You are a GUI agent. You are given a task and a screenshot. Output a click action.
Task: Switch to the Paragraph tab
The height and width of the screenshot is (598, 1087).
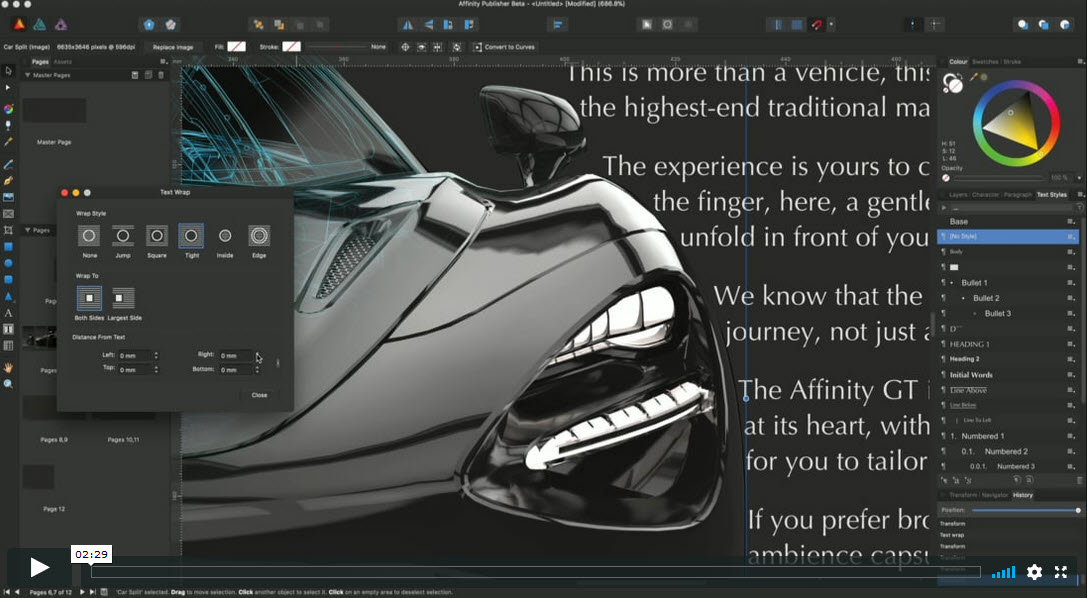point(1018,195)
